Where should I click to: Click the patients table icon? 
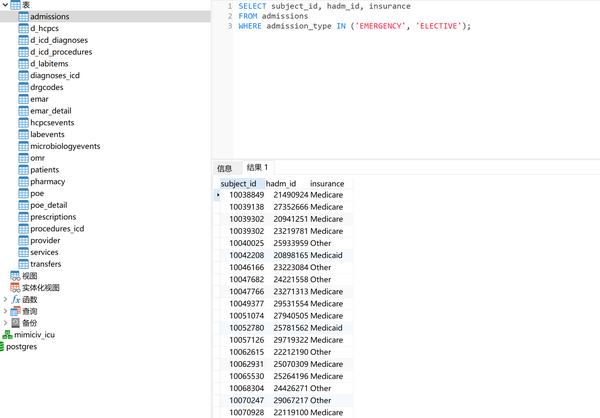click(x=23, y=170)
